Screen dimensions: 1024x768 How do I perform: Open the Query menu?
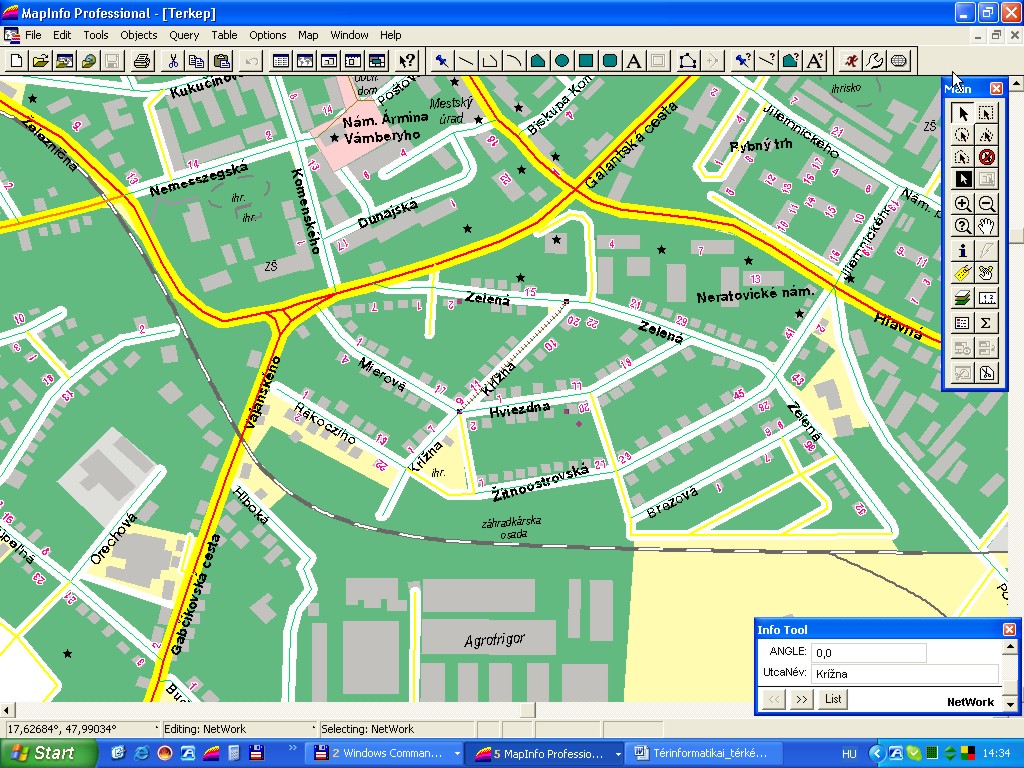[x=184, y=35]
